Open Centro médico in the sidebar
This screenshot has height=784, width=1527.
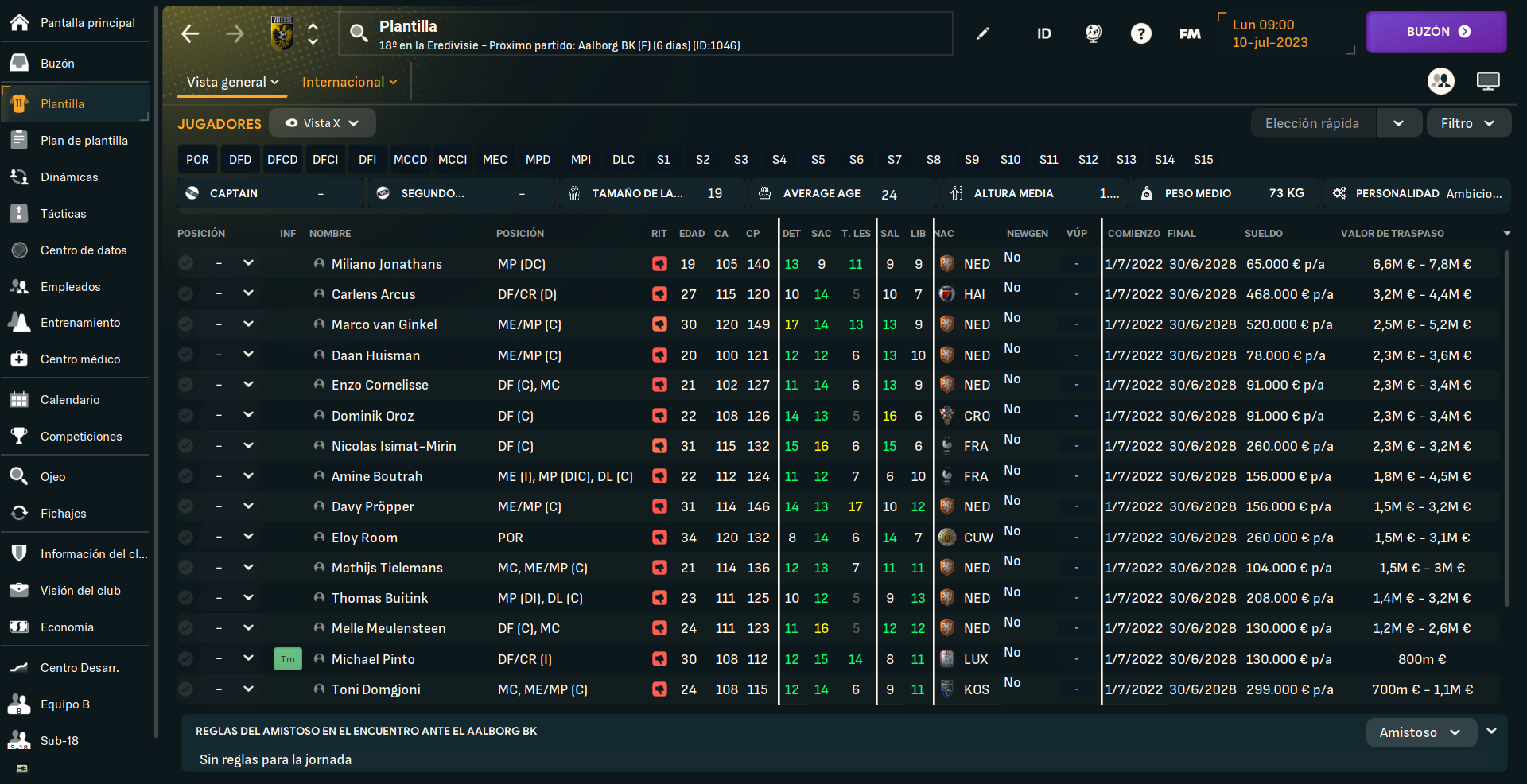[76, 359]
